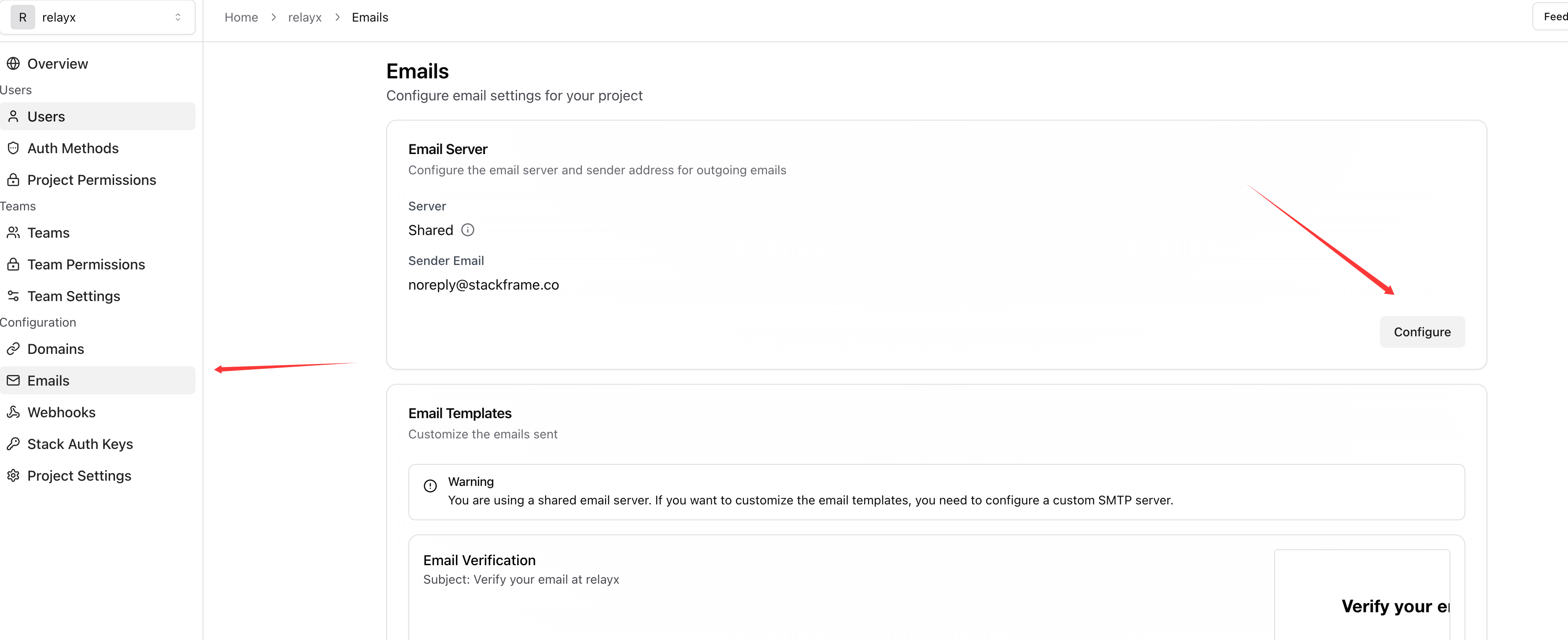The width and height of the screenshot is (1568, 640).
Task: Go to Teams in sidebar
Action: 49,233
